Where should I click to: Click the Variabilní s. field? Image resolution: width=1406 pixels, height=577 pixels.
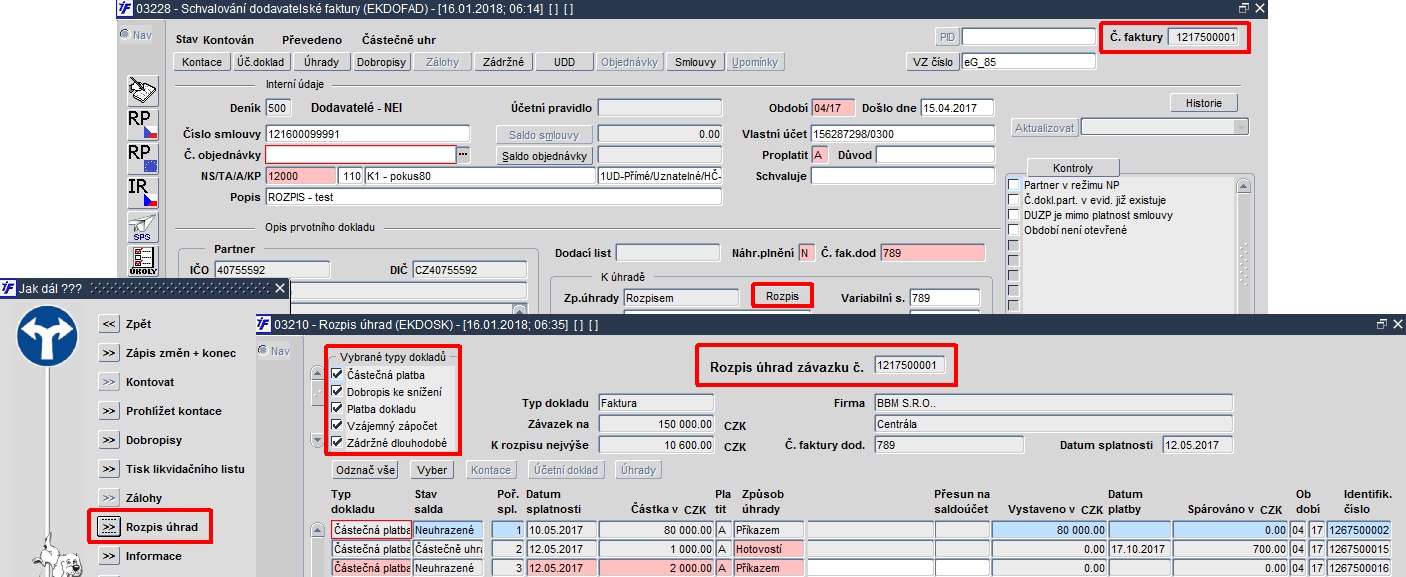945,297
